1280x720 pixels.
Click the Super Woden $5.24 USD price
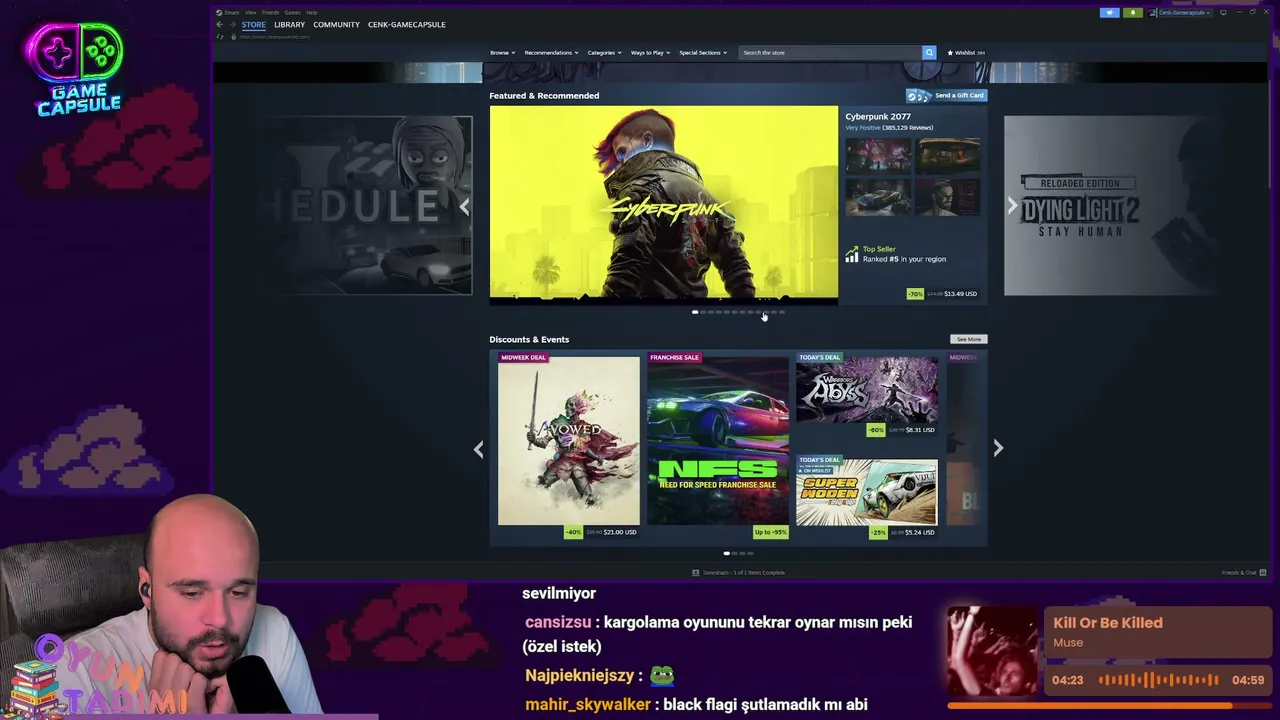[920, 532]
